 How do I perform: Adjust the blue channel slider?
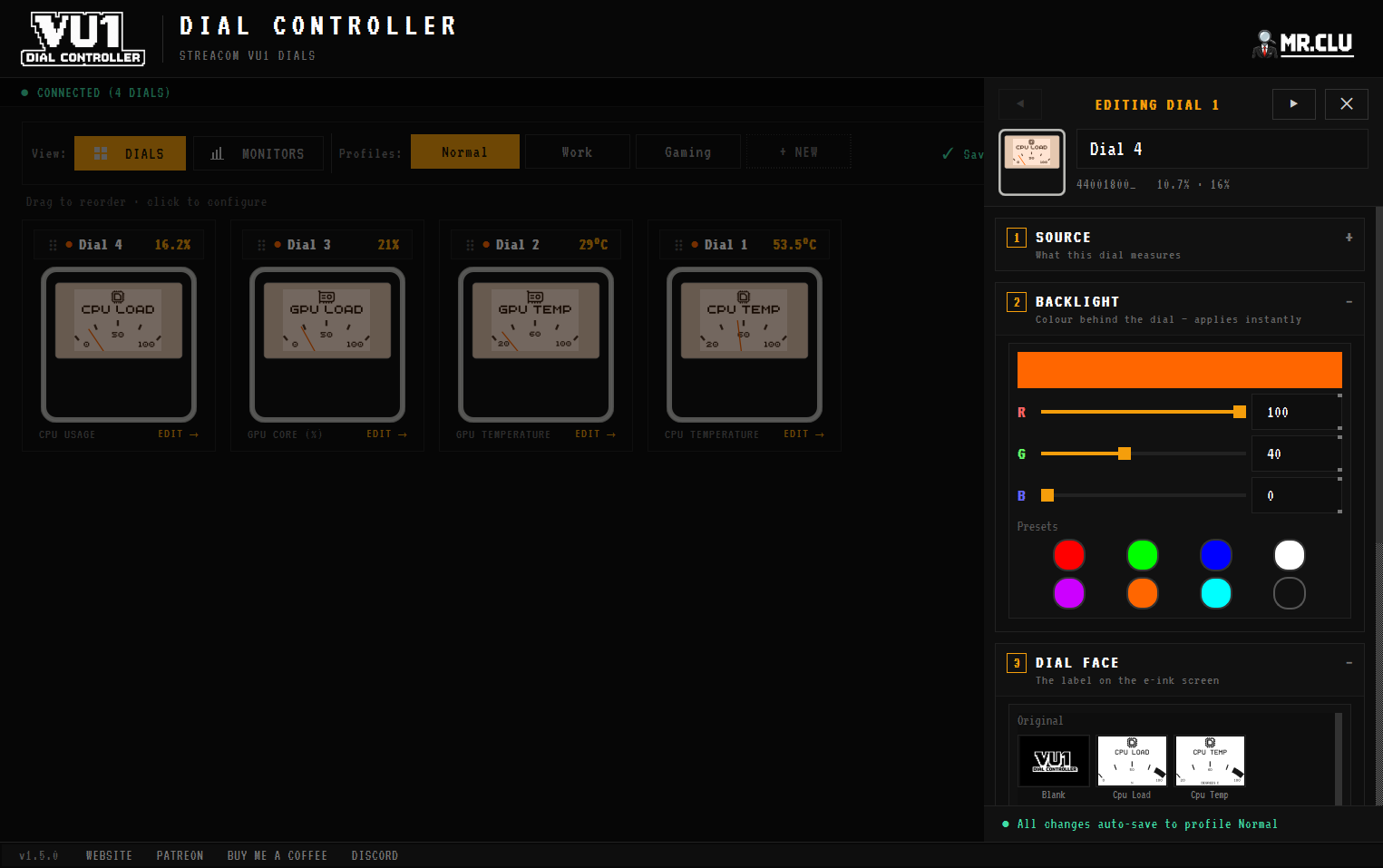point(1144,495)
